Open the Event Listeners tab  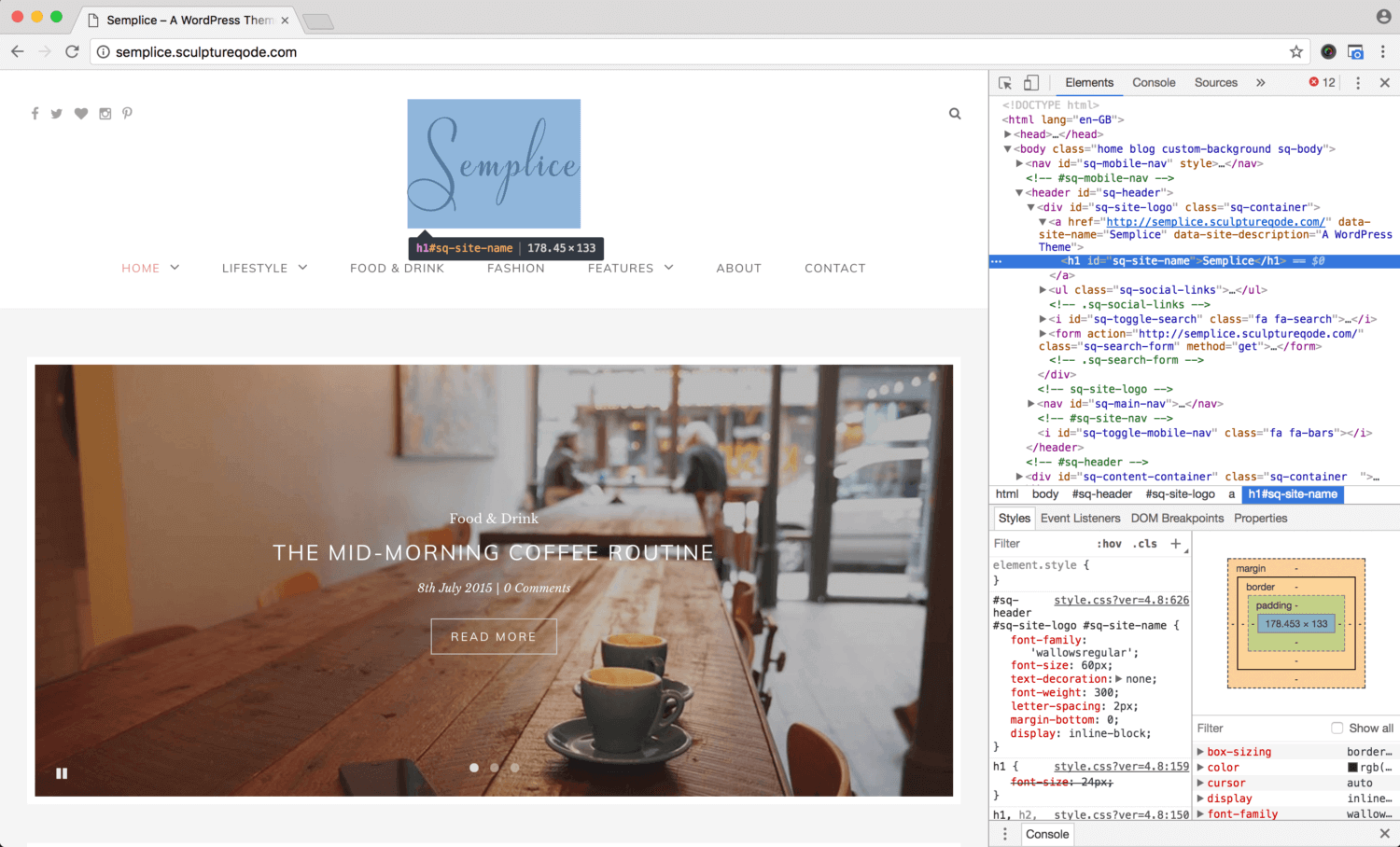click(1080, 519)
